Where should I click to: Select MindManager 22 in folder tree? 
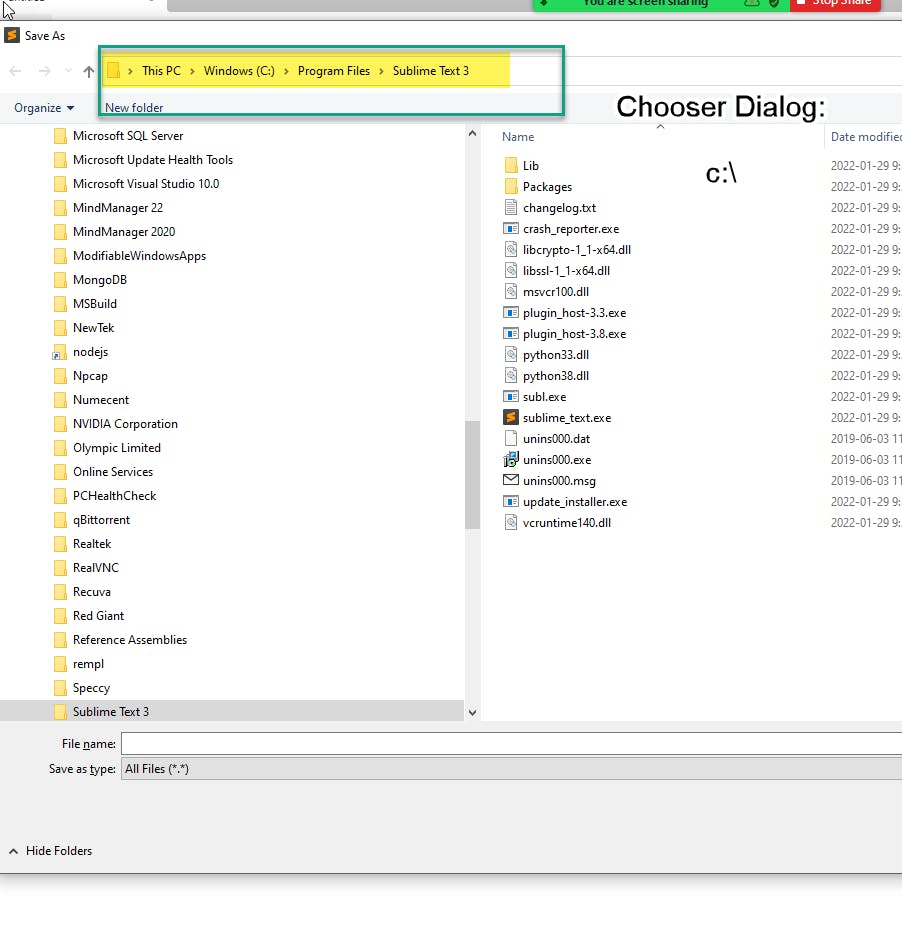coord(118,207)
